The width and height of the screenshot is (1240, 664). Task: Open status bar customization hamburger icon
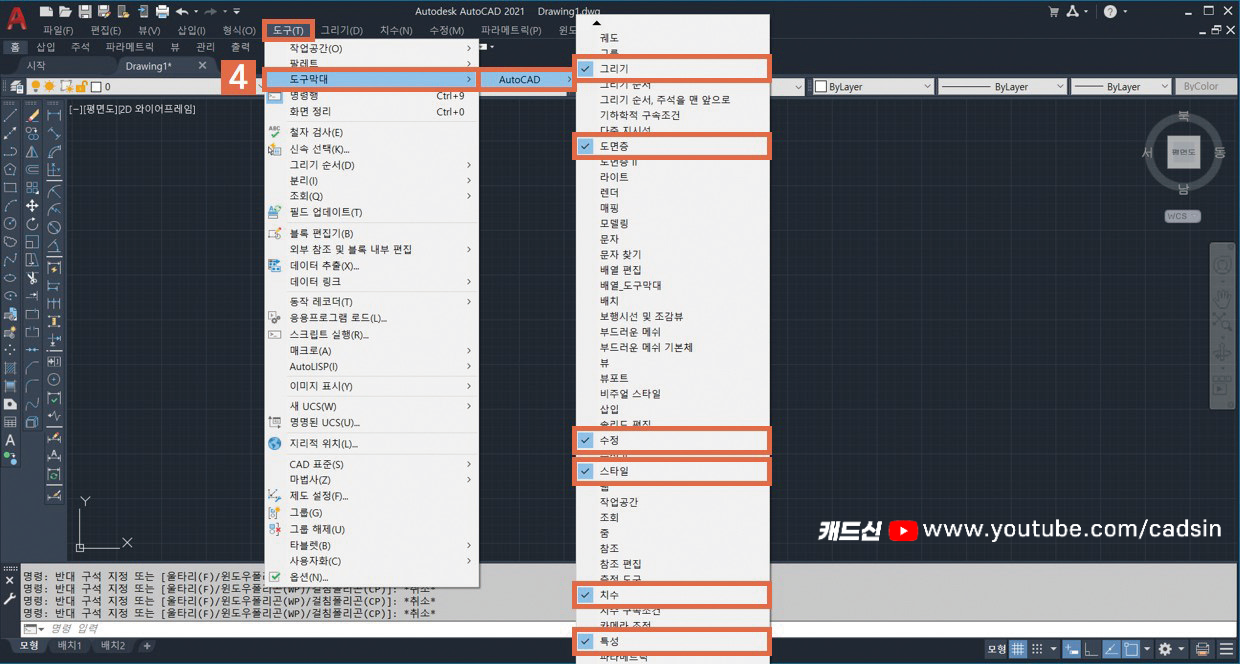[1226, 648]
